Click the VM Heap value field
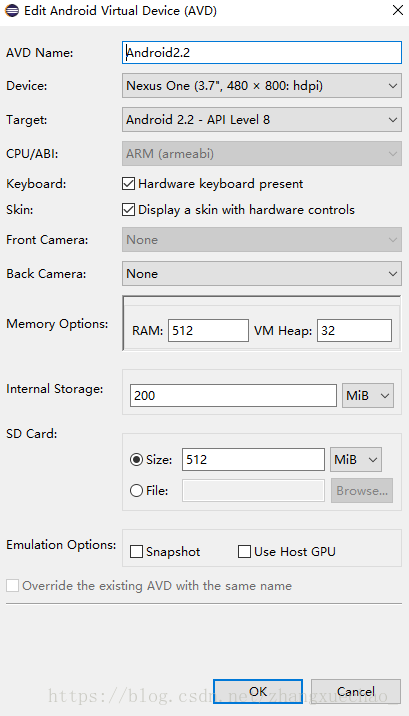Screen dimensions: 409x716 coord(354,331)
